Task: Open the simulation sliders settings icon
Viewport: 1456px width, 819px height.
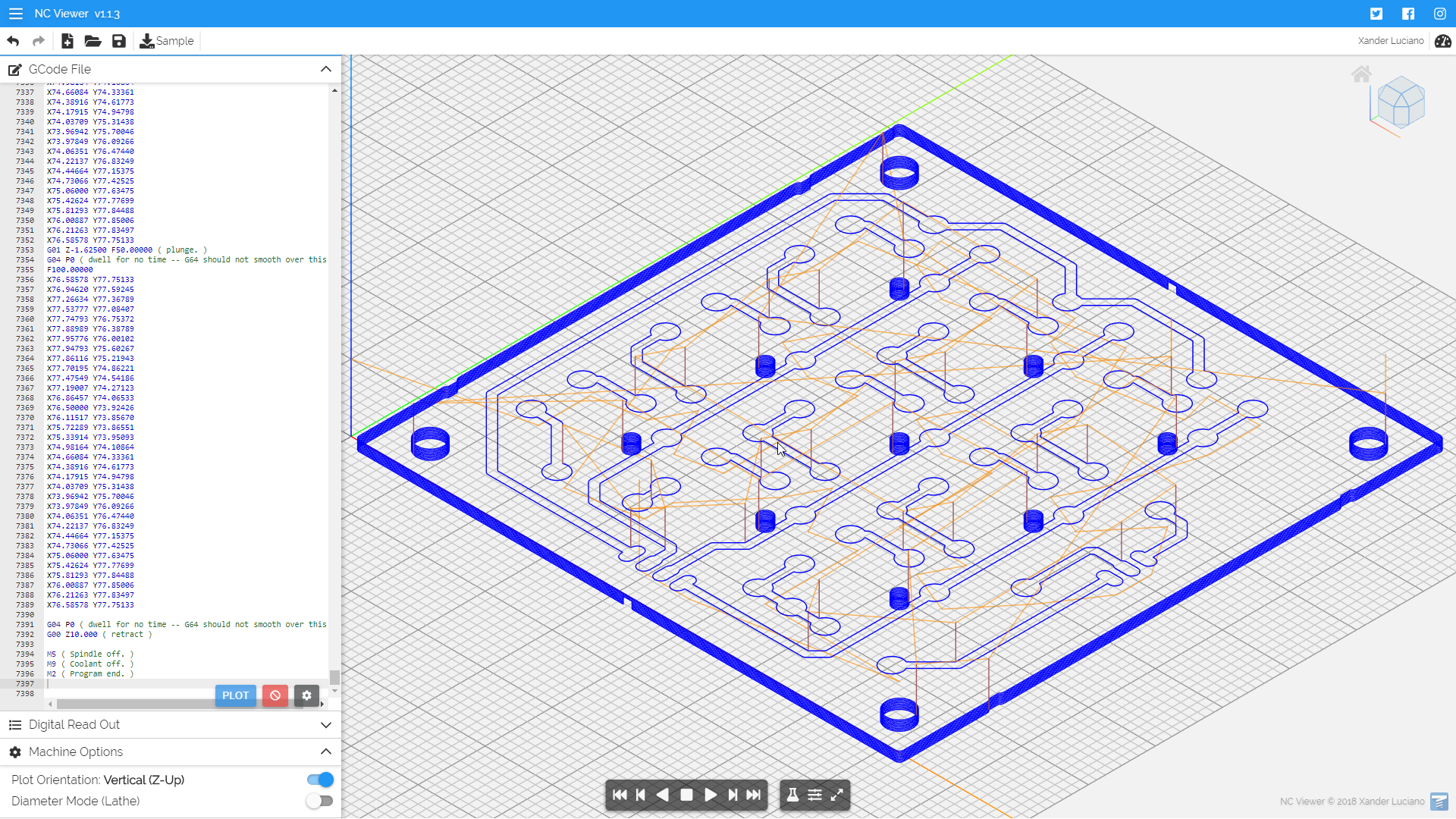Action: pyautogui.click(x=814, y=795)
